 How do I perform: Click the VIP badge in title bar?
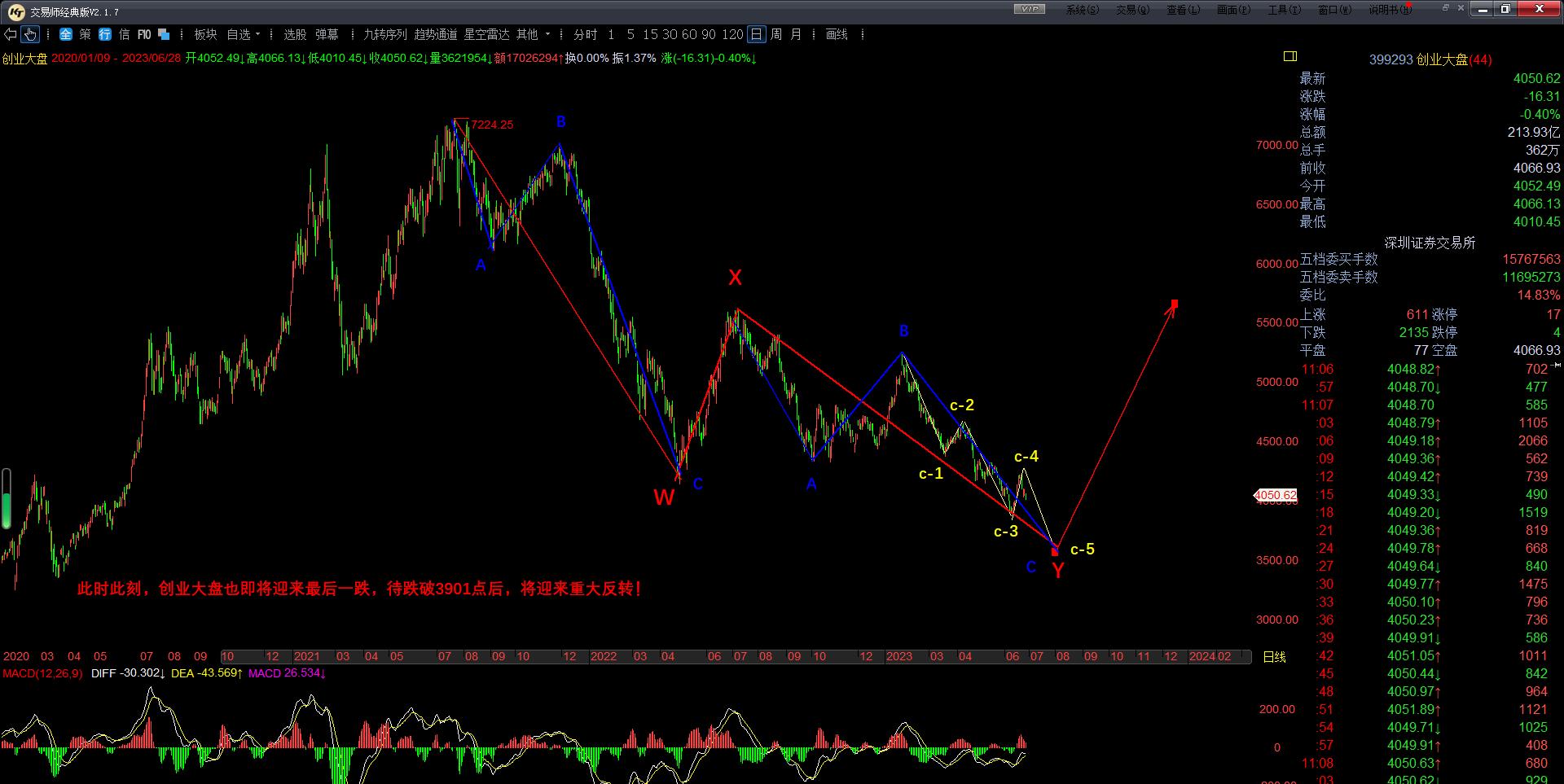point(1030,9)
